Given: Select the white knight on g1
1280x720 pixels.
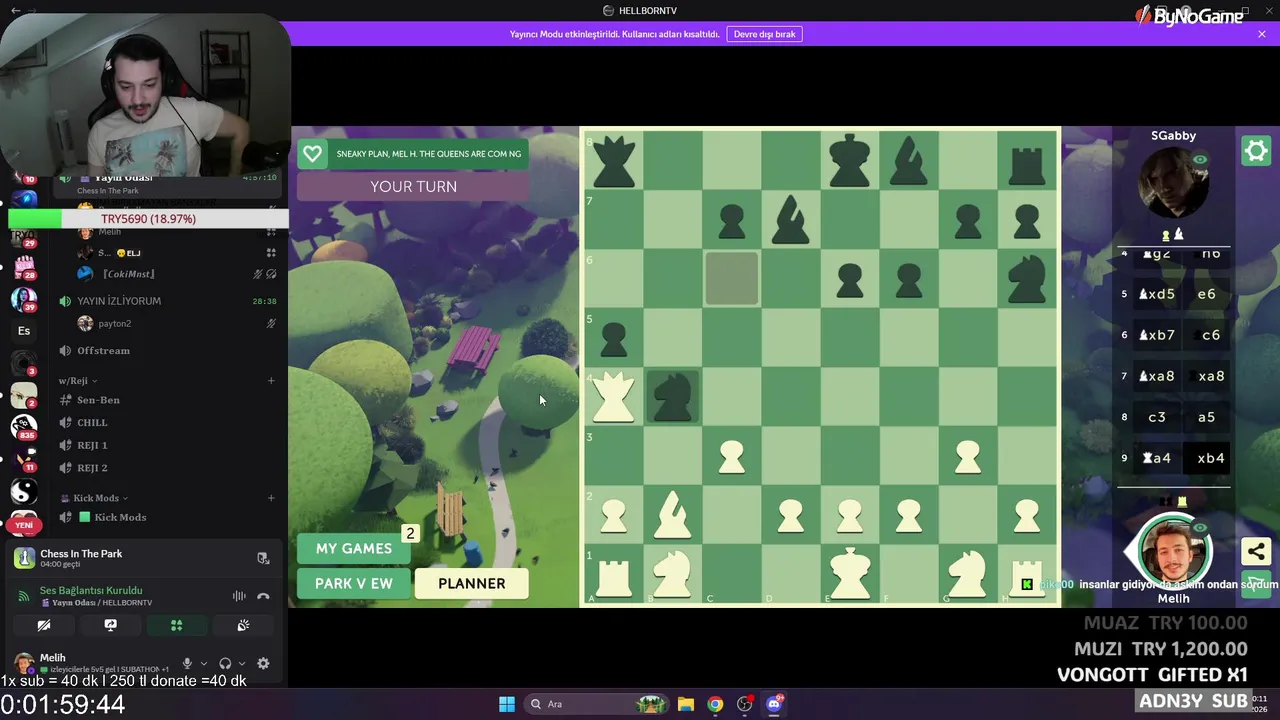Looking at the screenshot, I should (967, 574).
